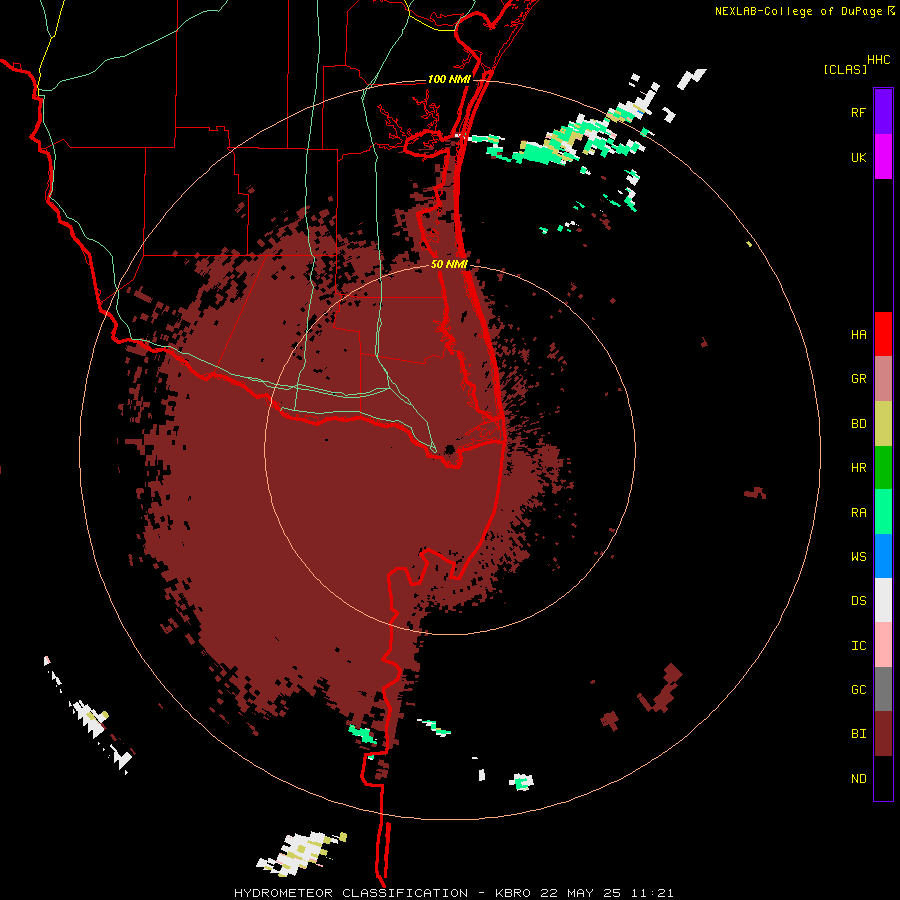This screenshot has width=900, height=900.
Task: Click the KBRO station identifier
Action: click(x=513, y=893)
